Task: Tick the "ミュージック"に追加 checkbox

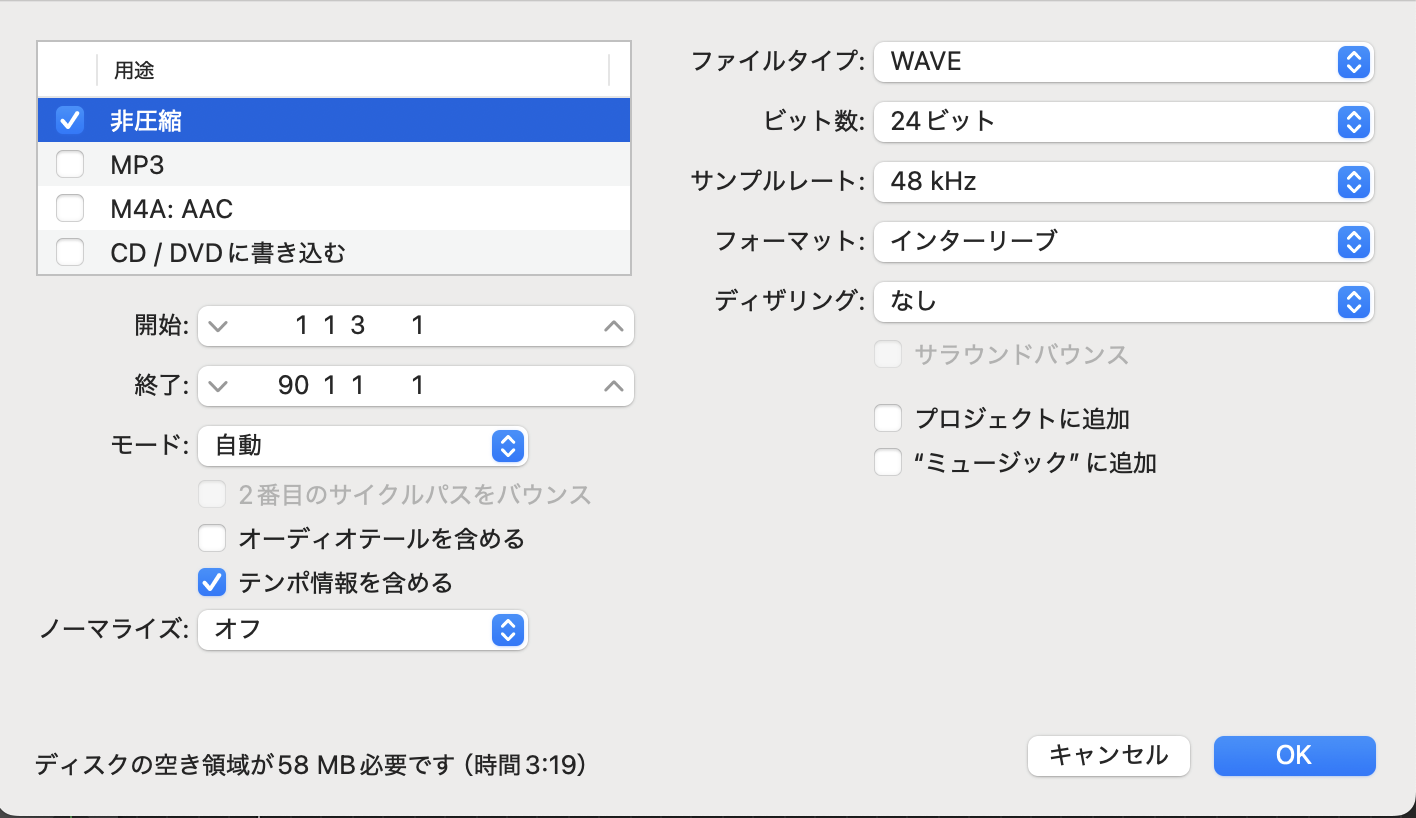Action: 888,462
